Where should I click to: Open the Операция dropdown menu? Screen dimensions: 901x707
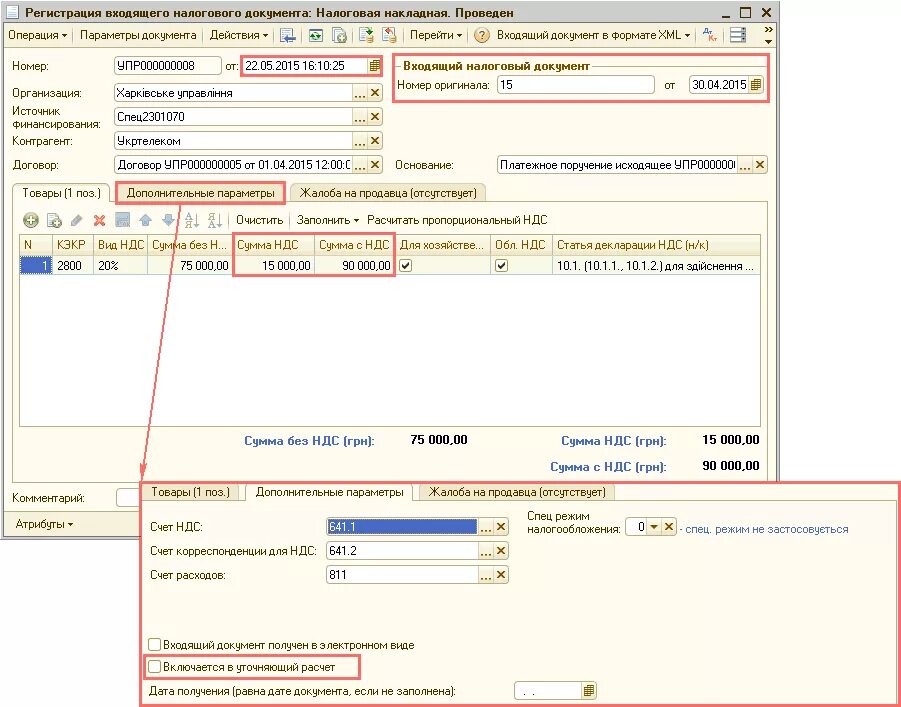(x=37, y=35)
